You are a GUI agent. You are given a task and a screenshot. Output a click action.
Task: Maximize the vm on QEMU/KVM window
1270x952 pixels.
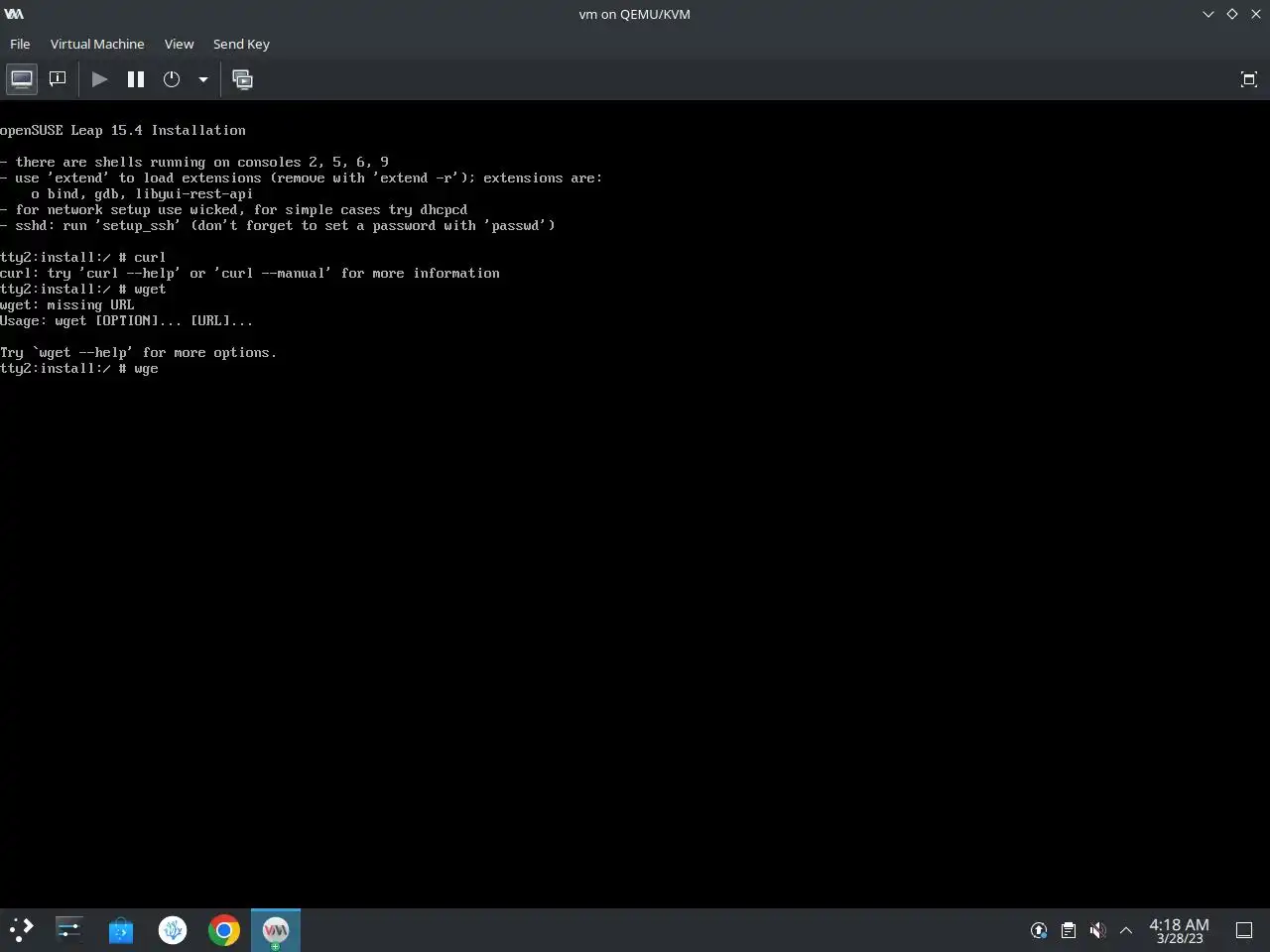[1232, 14]
